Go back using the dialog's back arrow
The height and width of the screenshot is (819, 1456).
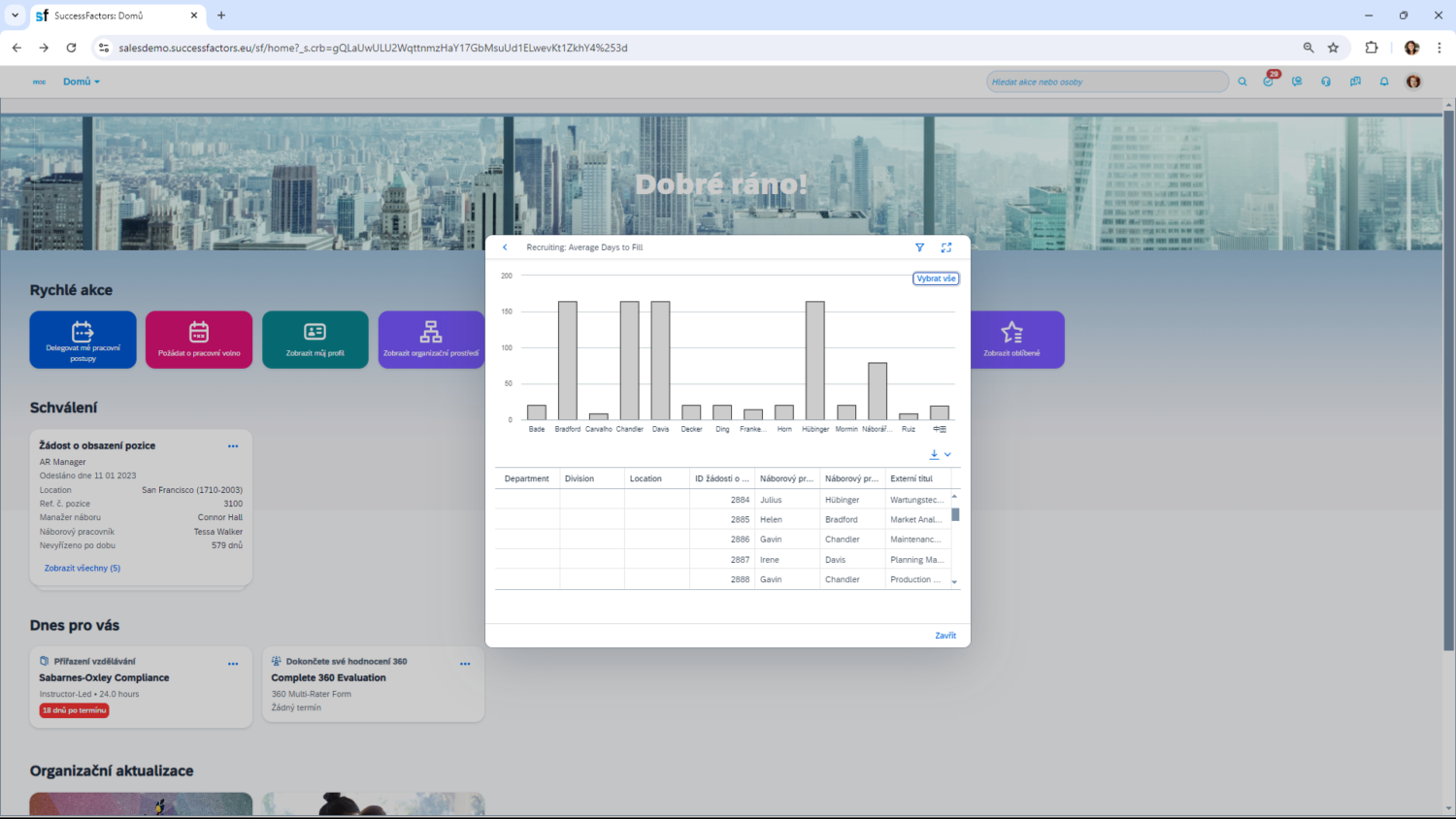point(505,247)
